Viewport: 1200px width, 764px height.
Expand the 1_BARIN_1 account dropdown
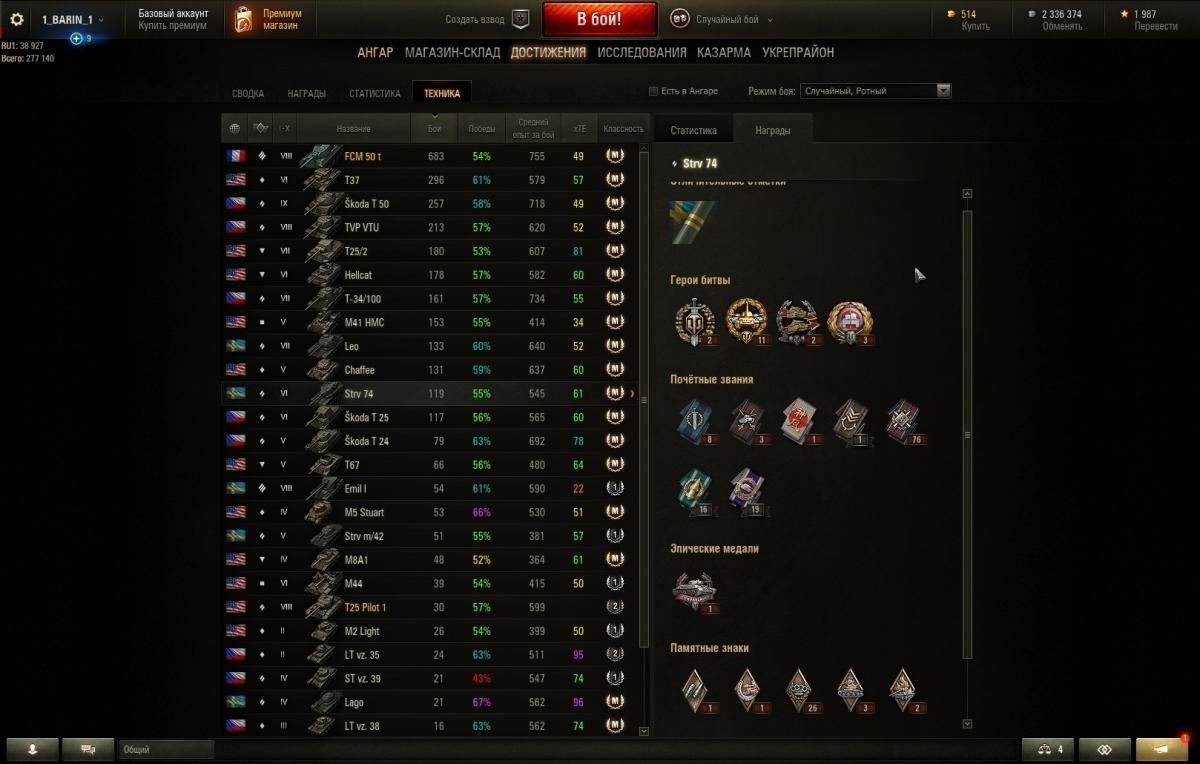[72, 19]
